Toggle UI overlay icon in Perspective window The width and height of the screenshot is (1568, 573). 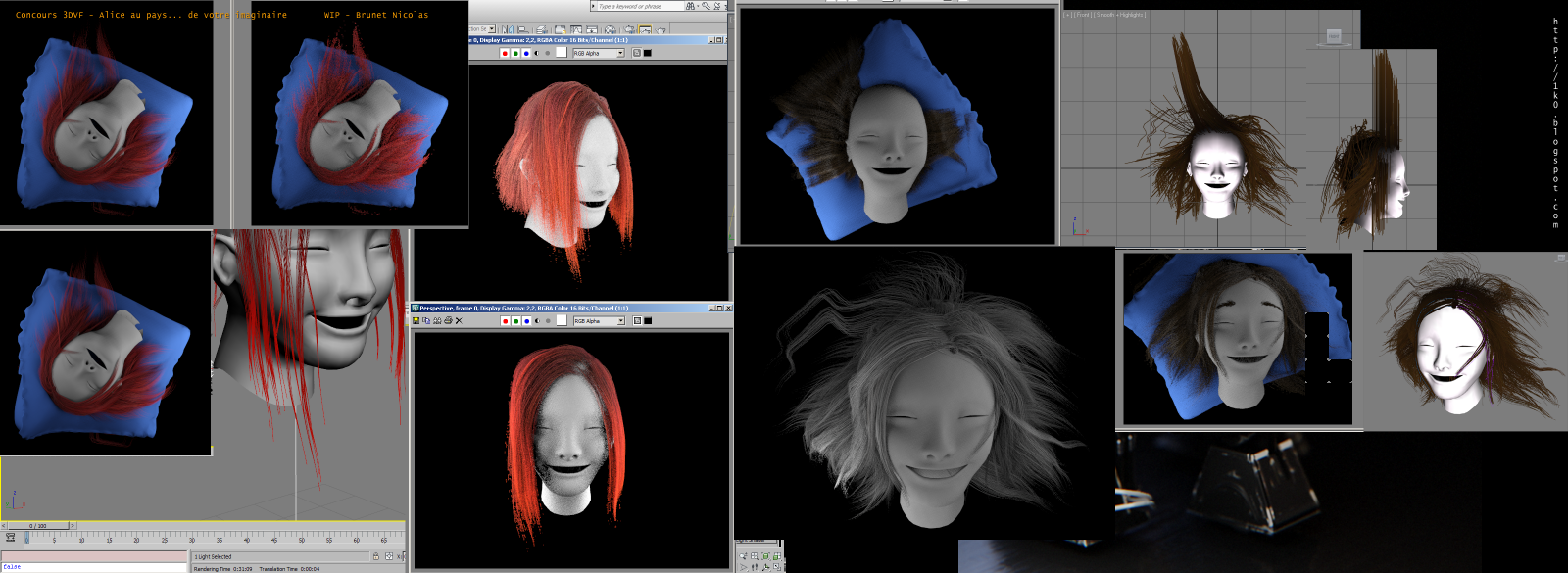tap(637, 320)
